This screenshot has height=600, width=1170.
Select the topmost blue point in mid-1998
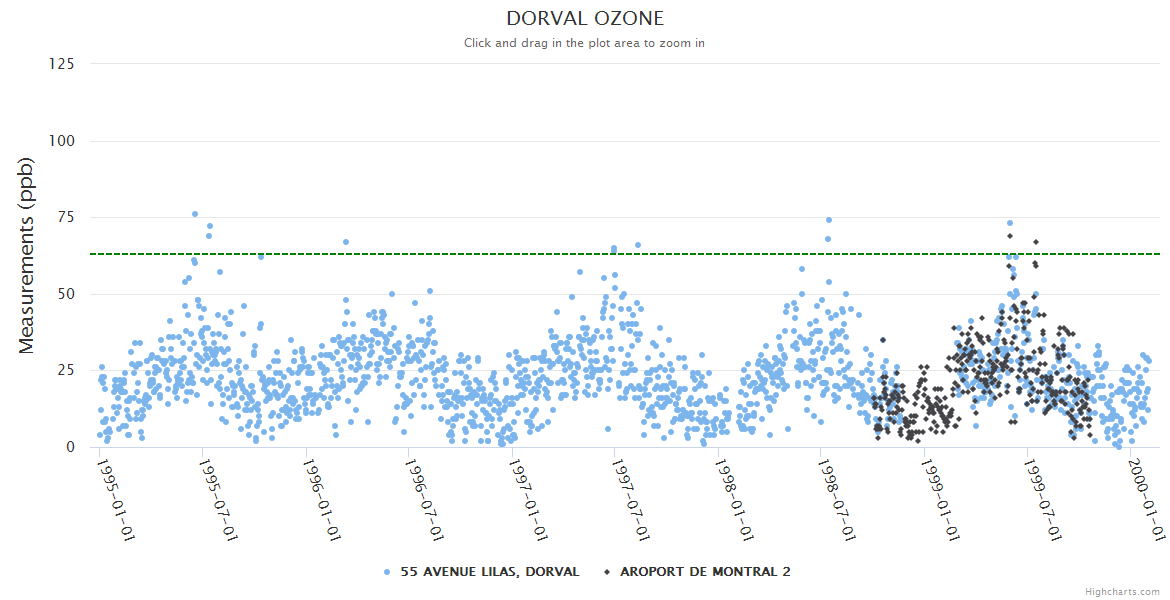point(829,220)
